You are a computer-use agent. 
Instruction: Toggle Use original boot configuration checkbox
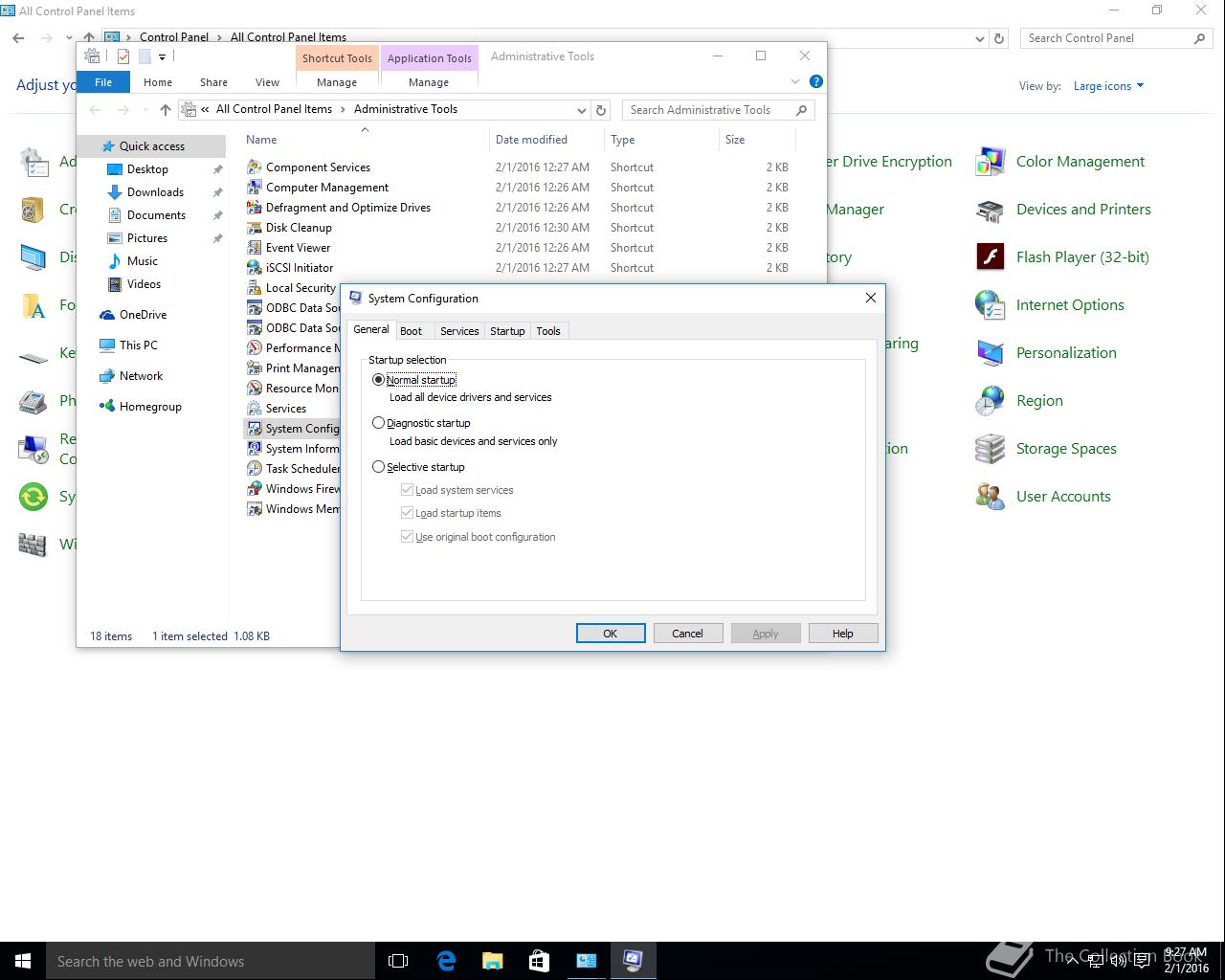407,537
